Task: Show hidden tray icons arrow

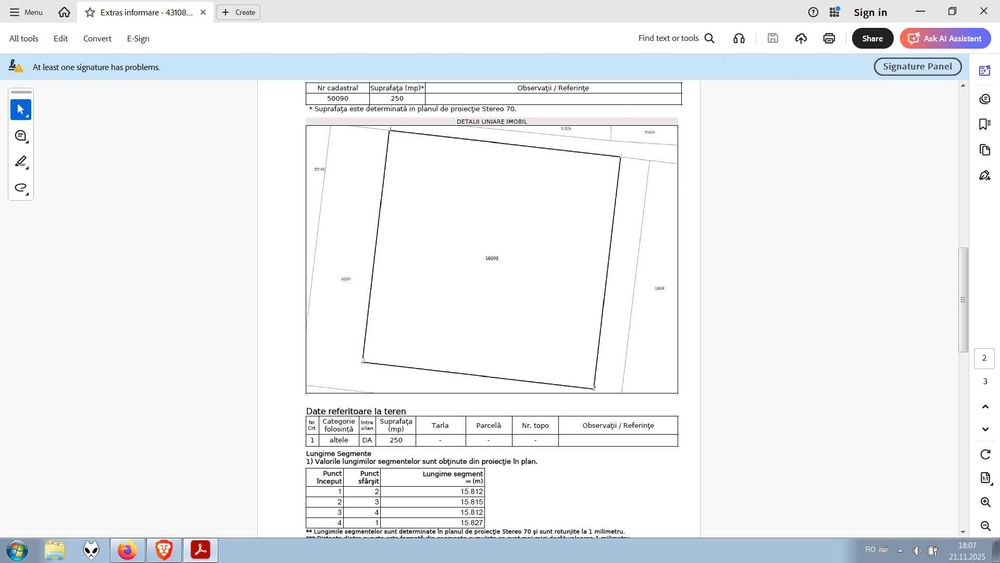Action: (x=900, y=550)
